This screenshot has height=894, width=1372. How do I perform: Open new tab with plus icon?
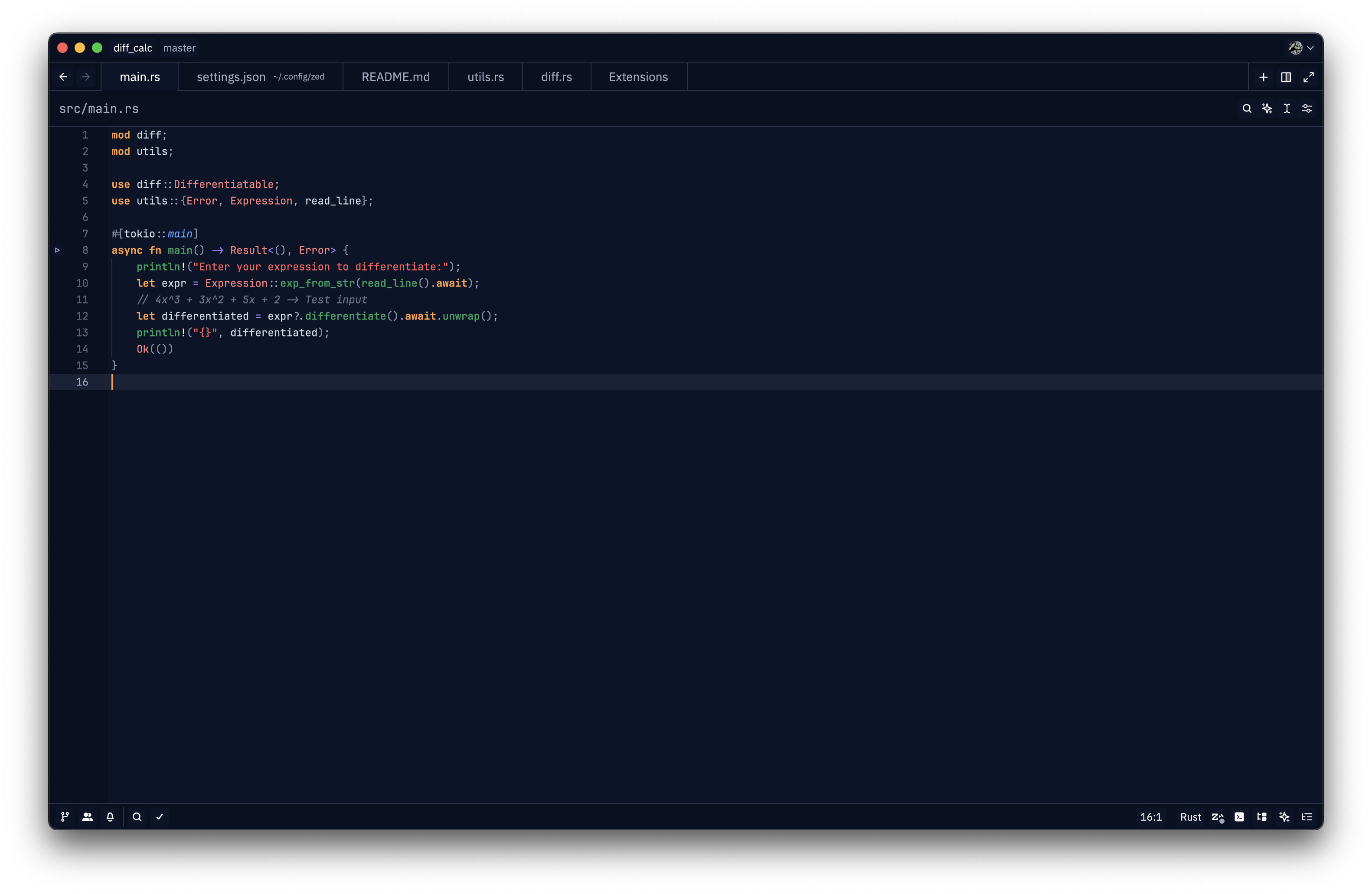tap(1263, 77)
